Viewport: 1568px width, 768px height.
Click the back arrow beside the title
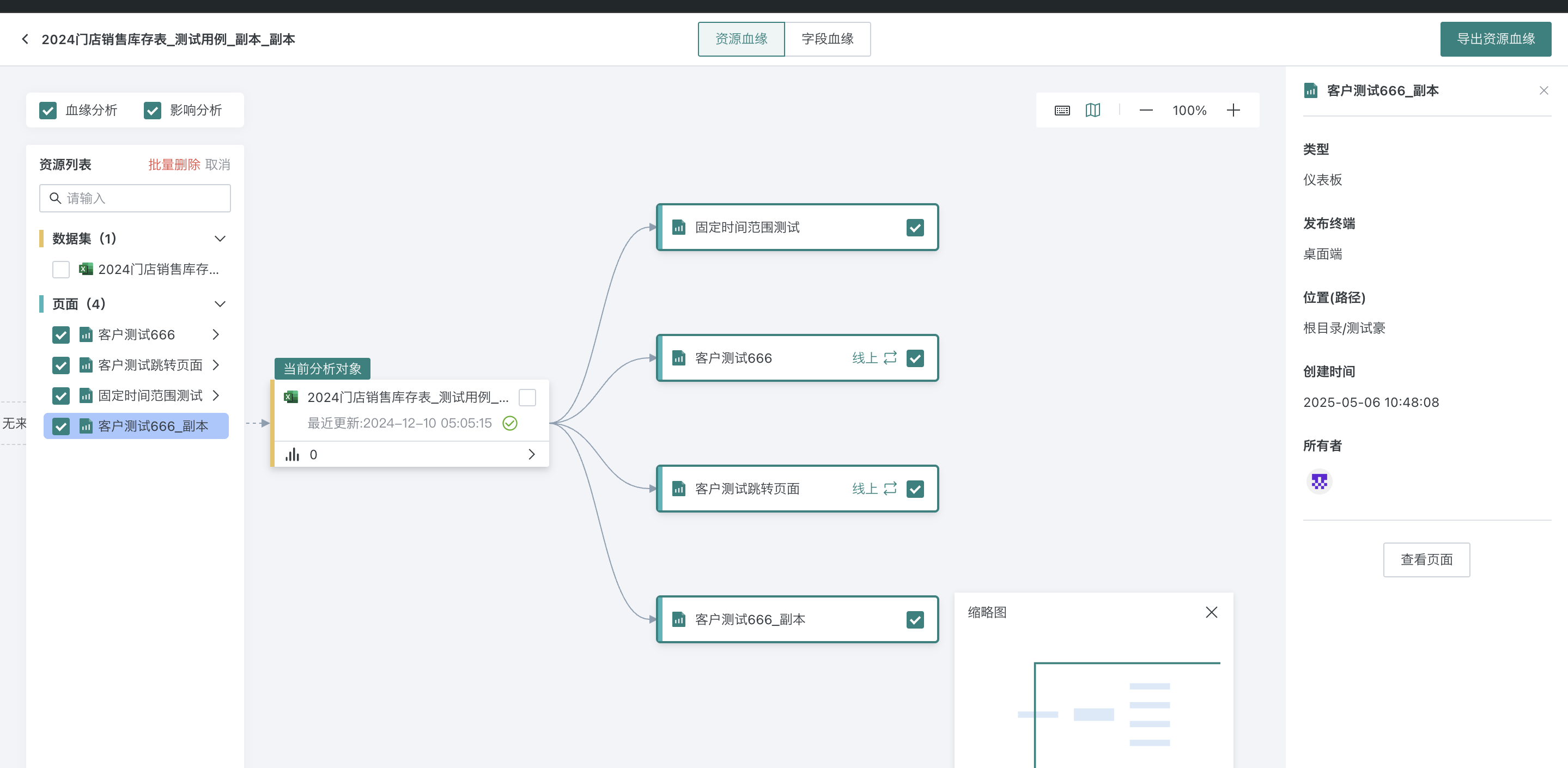(x=25, y=39)
